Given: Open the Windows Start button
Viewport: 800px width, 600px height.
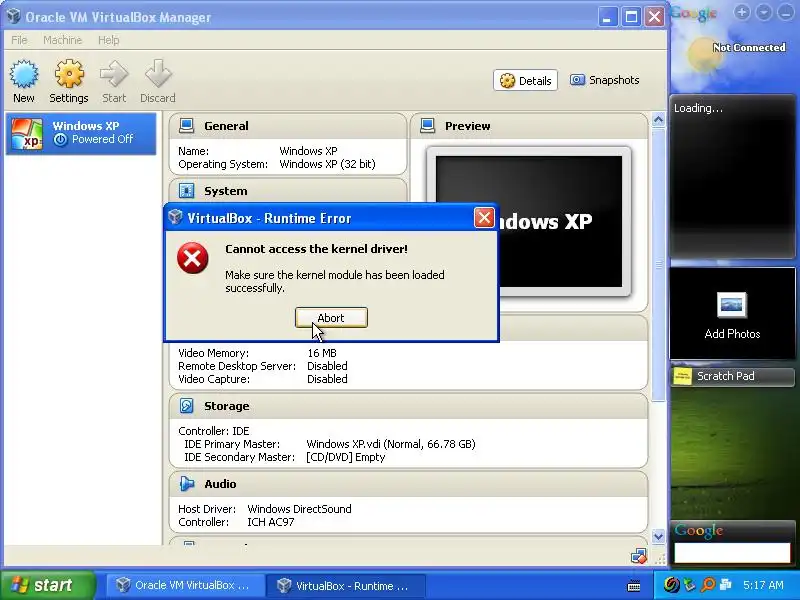Looking at the screenshot, I should (x=48, y=585).
